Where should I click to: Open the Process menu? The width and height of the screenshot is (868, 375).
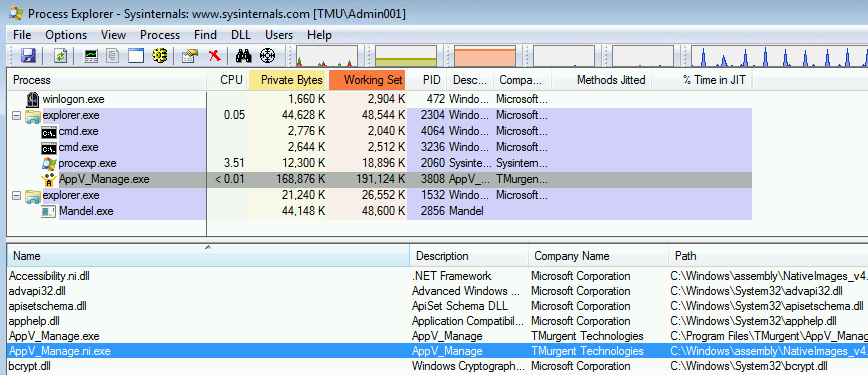[160, 35]
